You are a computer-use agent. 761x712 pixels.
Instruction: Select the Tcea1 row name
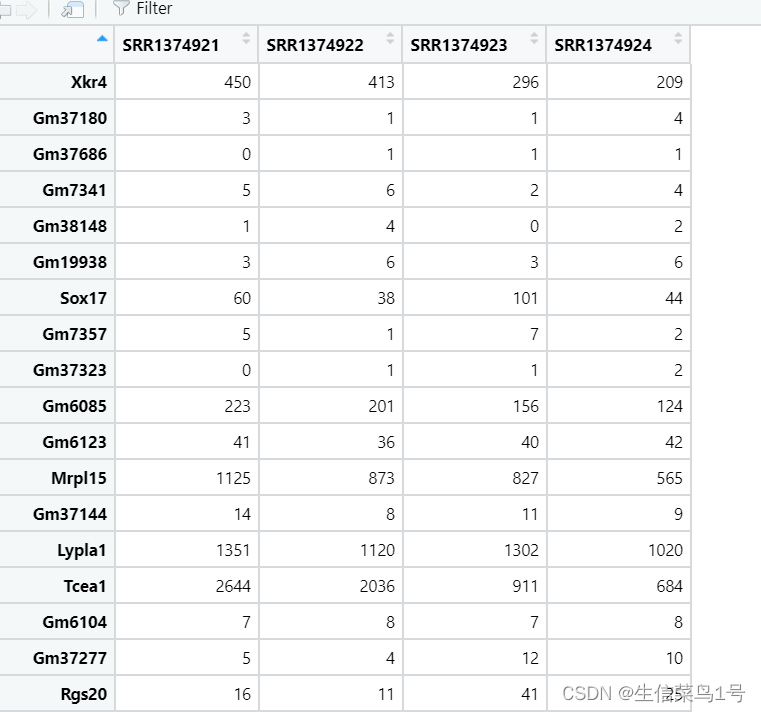click(x=57, y=586)
